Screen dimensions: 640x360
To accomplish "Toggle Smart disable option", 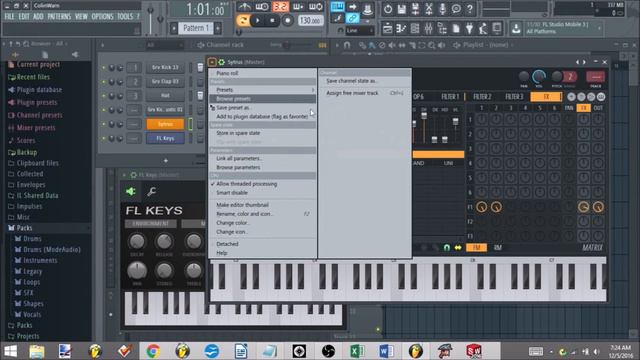I will pos(262,193).
